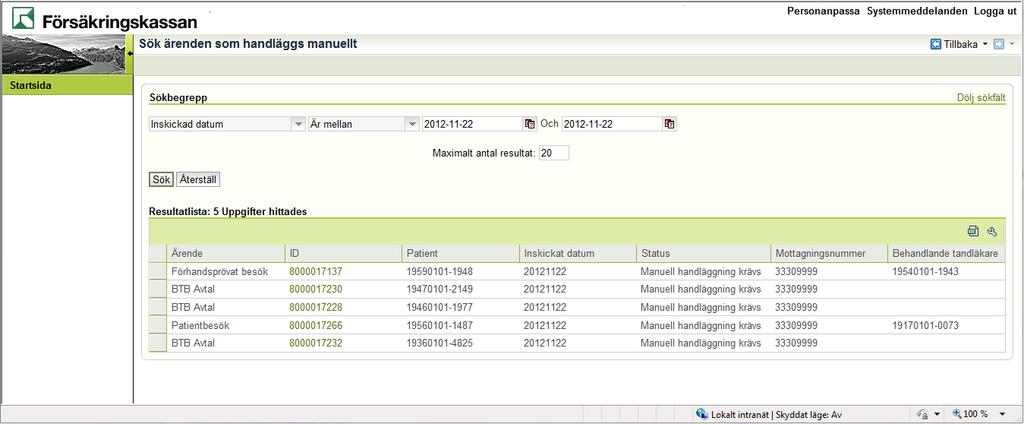This screenshot has width=1024, height=424.
Task: Click patient cell 19460101-1977
Action: 439,306
